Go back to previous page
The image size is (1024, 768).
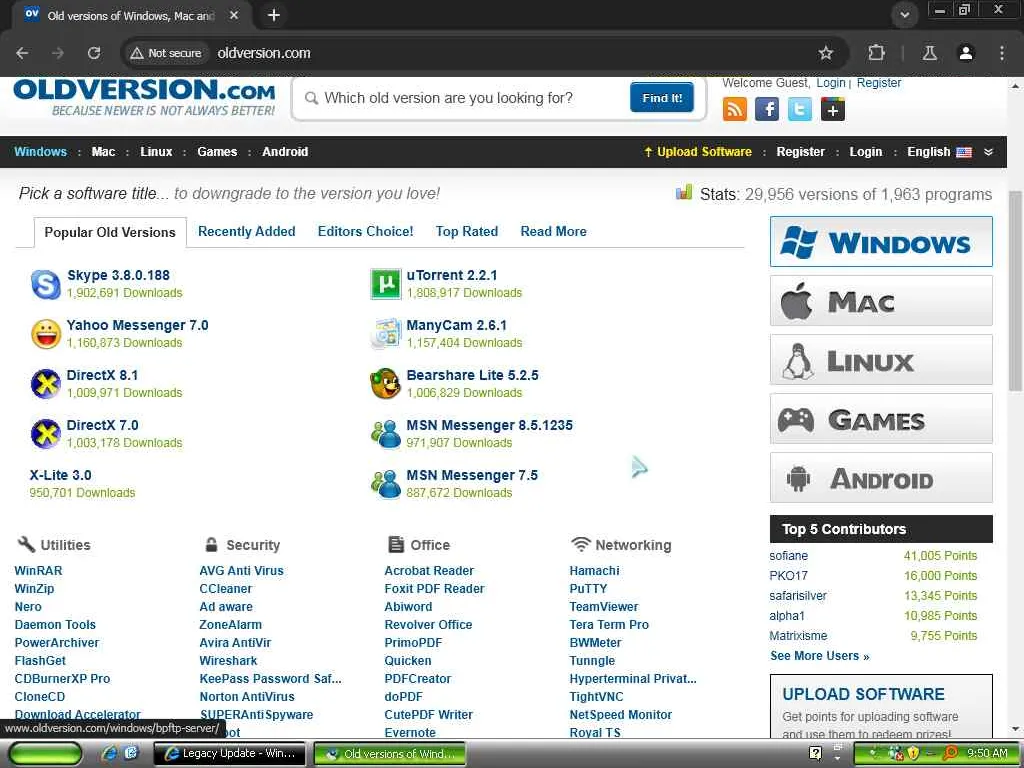[x=22, y=53]
